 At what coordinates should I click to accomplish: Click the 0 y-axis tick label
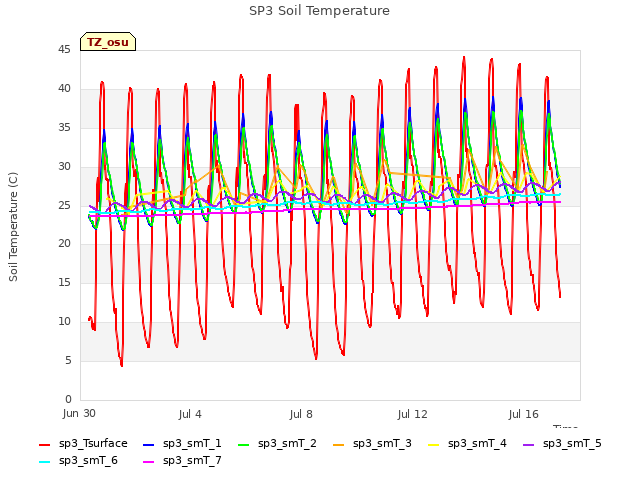click(68, 399)
